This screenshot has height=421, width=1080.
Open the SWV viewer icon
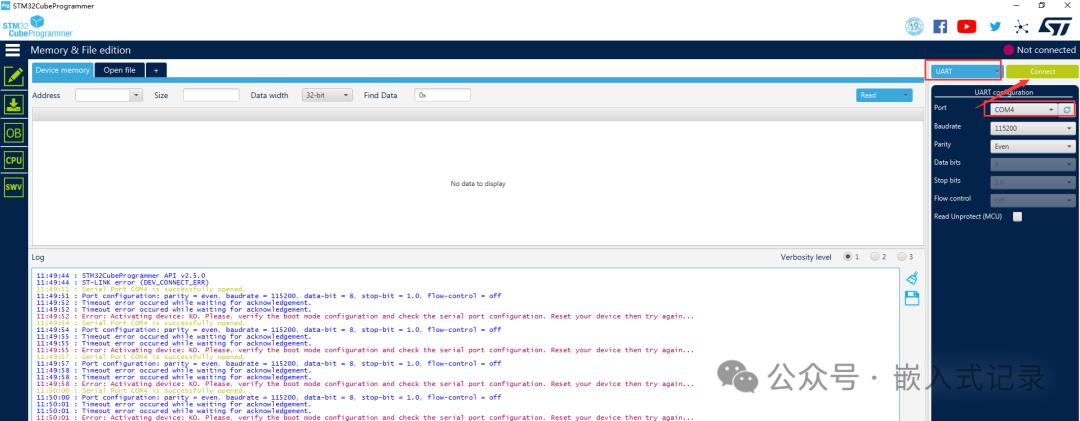[14, 187]
